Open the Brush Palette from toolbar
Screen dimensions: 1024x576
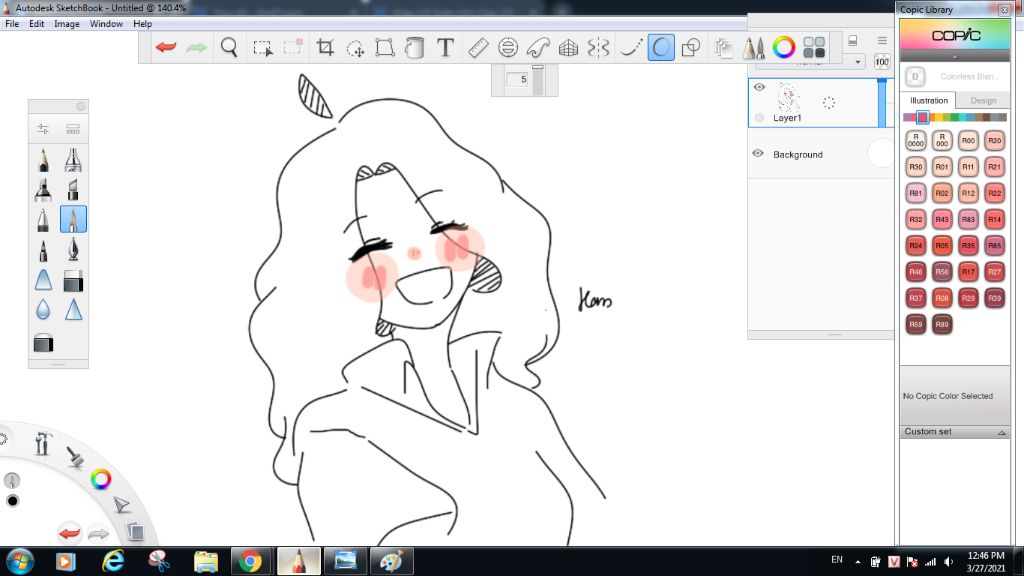[x=753, y=47]
